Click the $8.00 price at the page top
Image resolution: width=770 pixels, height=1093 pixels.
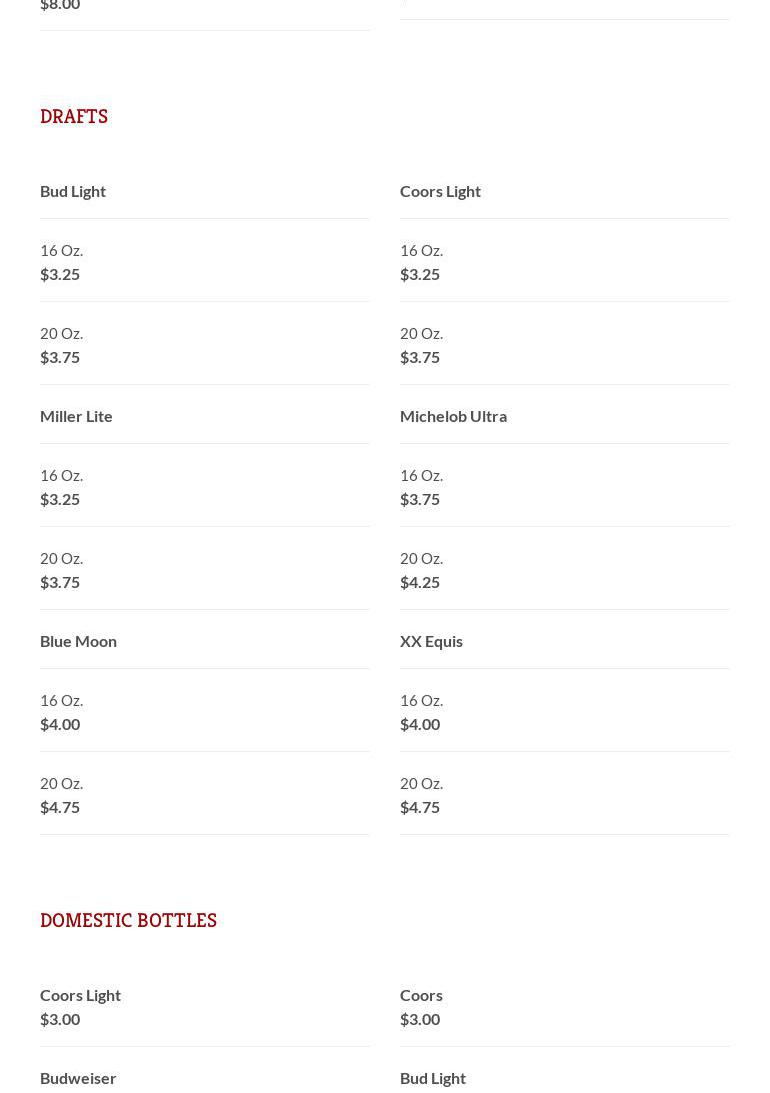60,6
